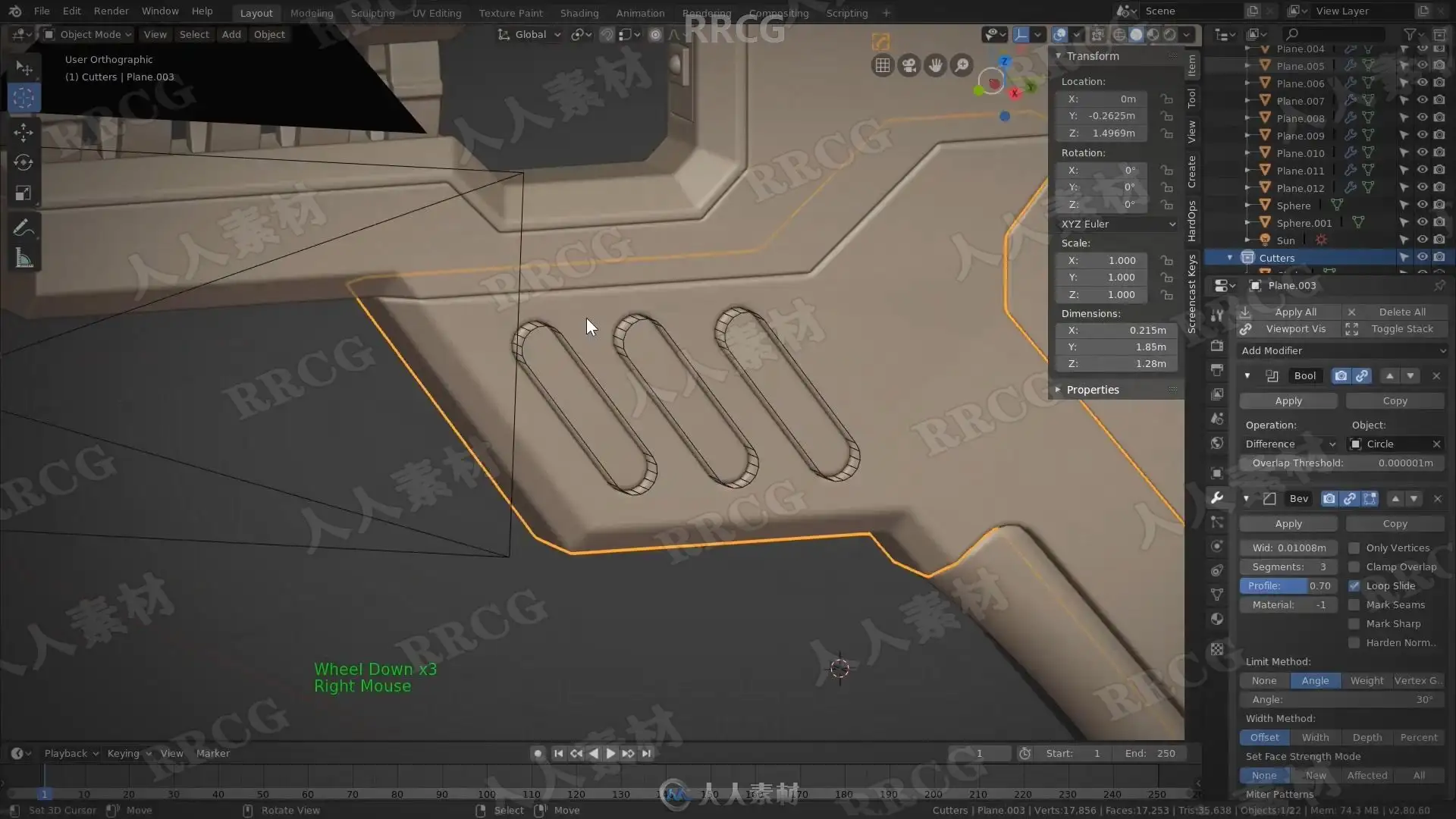Adjust the bevel Profile slider
The image size is (1456, 819).
(1288, 585)
